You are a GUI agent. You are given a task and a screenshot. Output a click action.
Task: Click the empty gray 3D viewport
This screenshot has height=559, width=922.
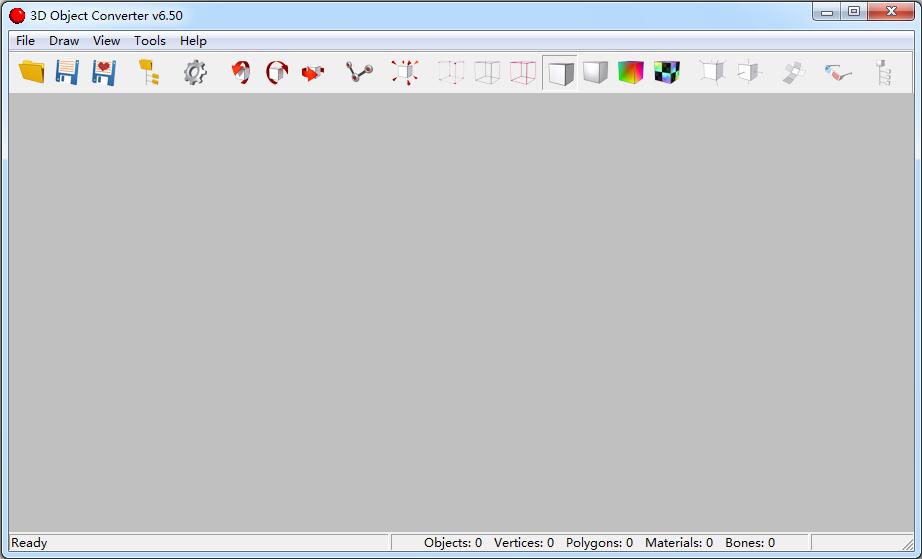(x=460, y=312)
